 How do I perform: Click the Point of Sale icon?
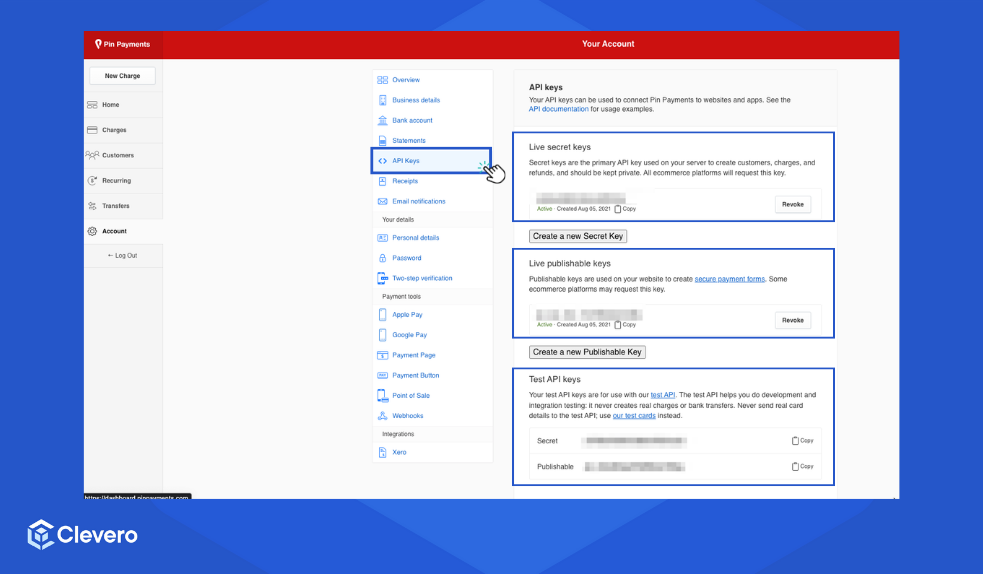(382, 395)
